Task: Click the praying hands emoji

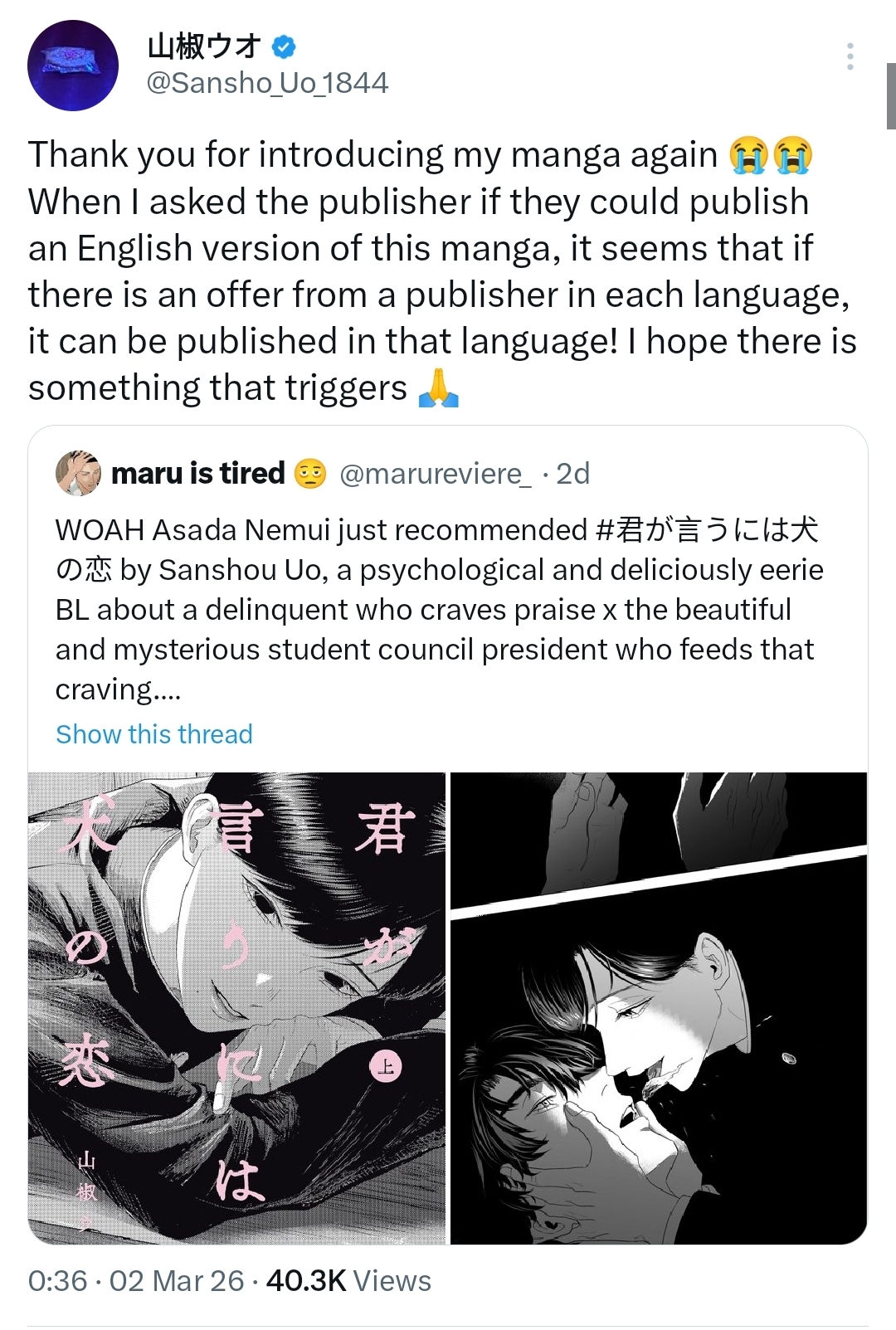Action: coord(438,388)
